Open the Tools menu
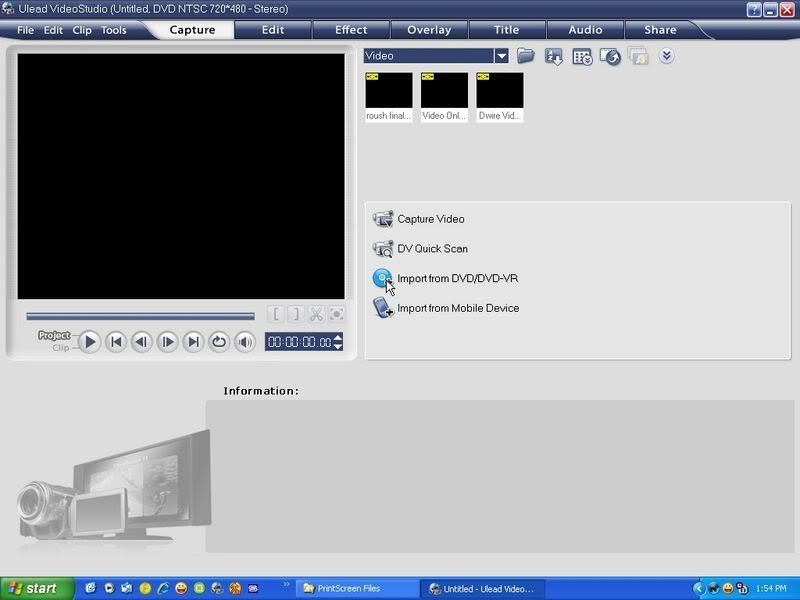The height and width of the screenshot is (600, 800). [113, 30]
